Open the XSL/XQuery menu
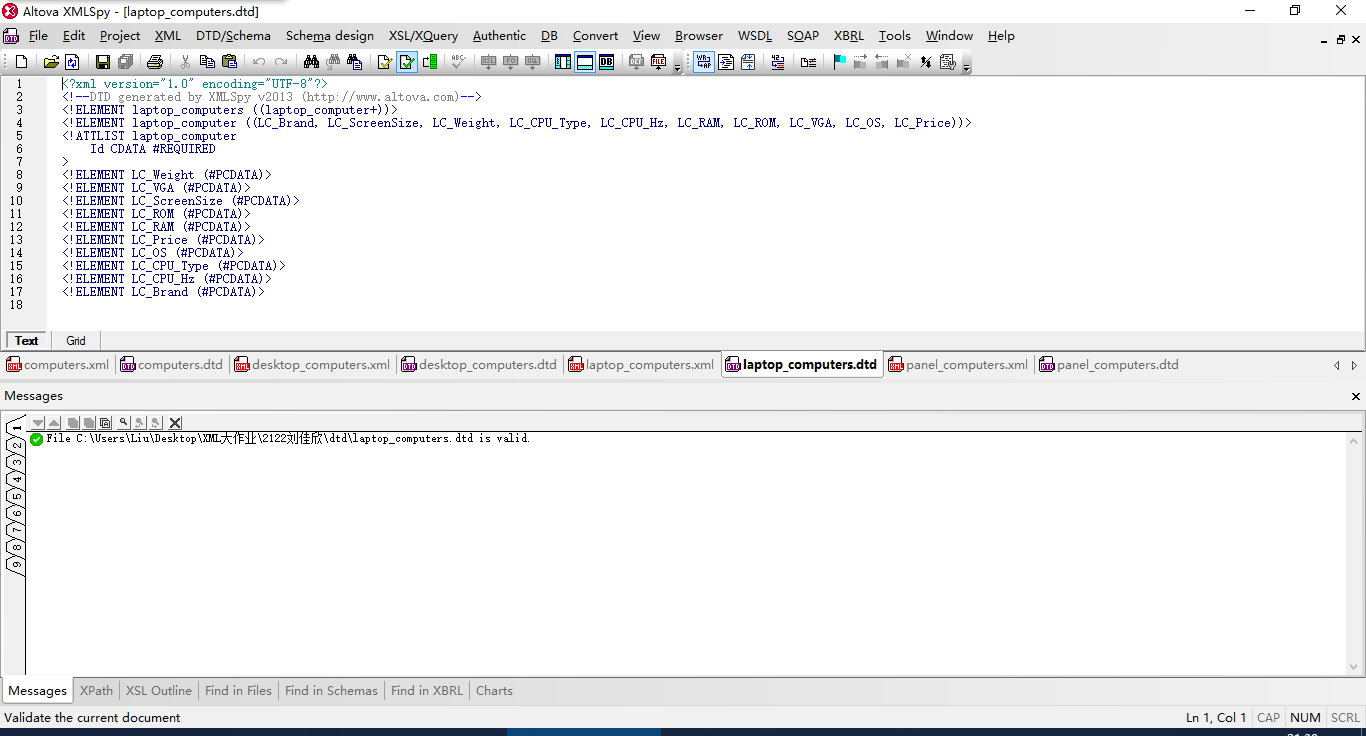The image size is (1366, 736). coord(423,36)
